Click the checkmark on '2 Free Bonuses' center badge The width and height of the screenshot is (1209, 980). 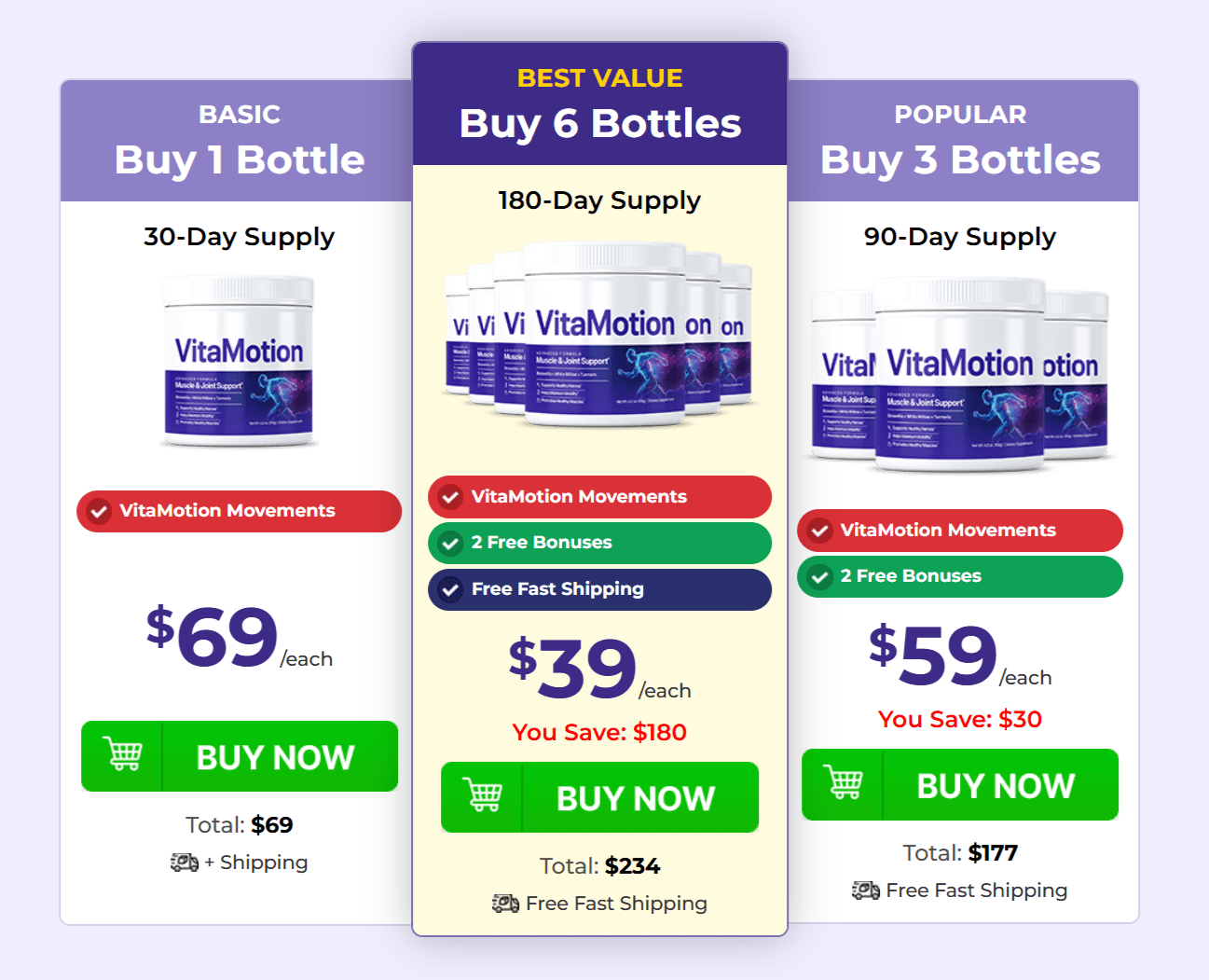pos(450,542)
